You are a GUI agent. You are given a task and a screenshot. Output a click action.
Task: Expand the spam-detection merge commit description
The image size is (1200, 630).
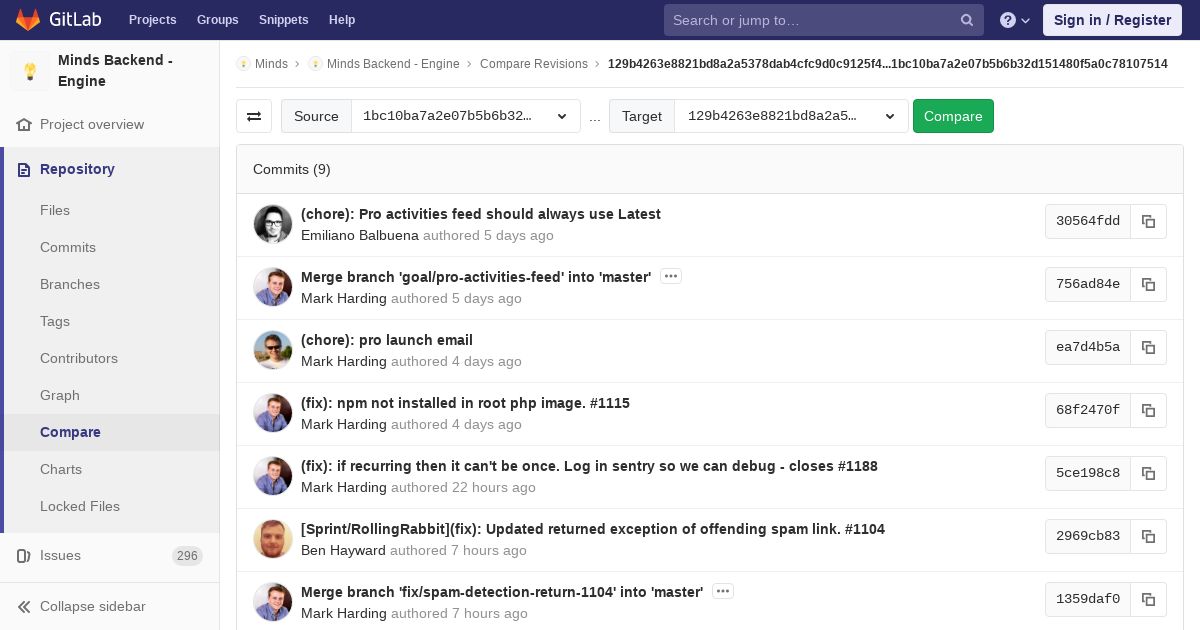723,592
